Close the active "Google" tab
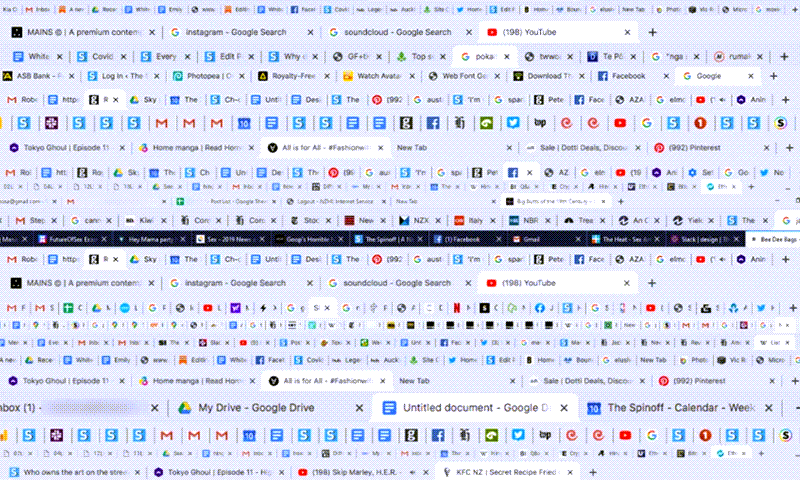Screen dimensions: 800x480 pyautogui.click(x=751, y=76)
